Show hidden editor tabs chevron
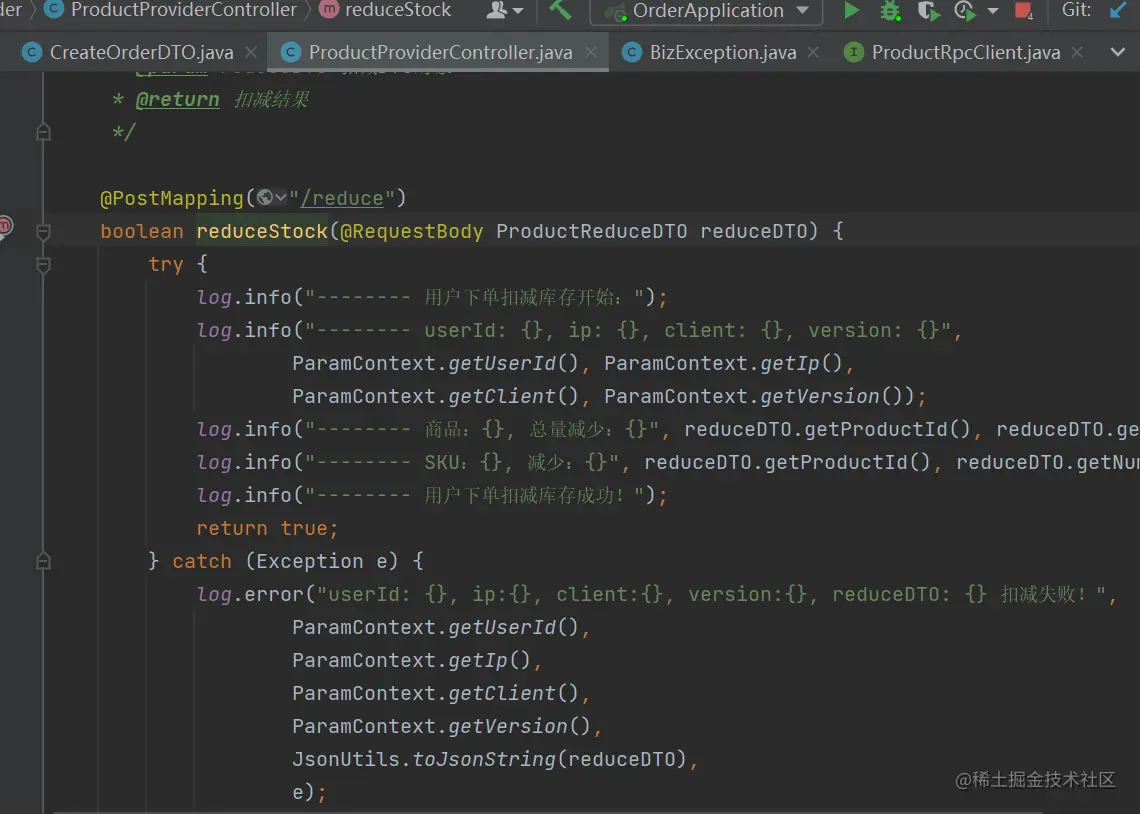This screenshot has height=814, width=1140. [1117, 52]
